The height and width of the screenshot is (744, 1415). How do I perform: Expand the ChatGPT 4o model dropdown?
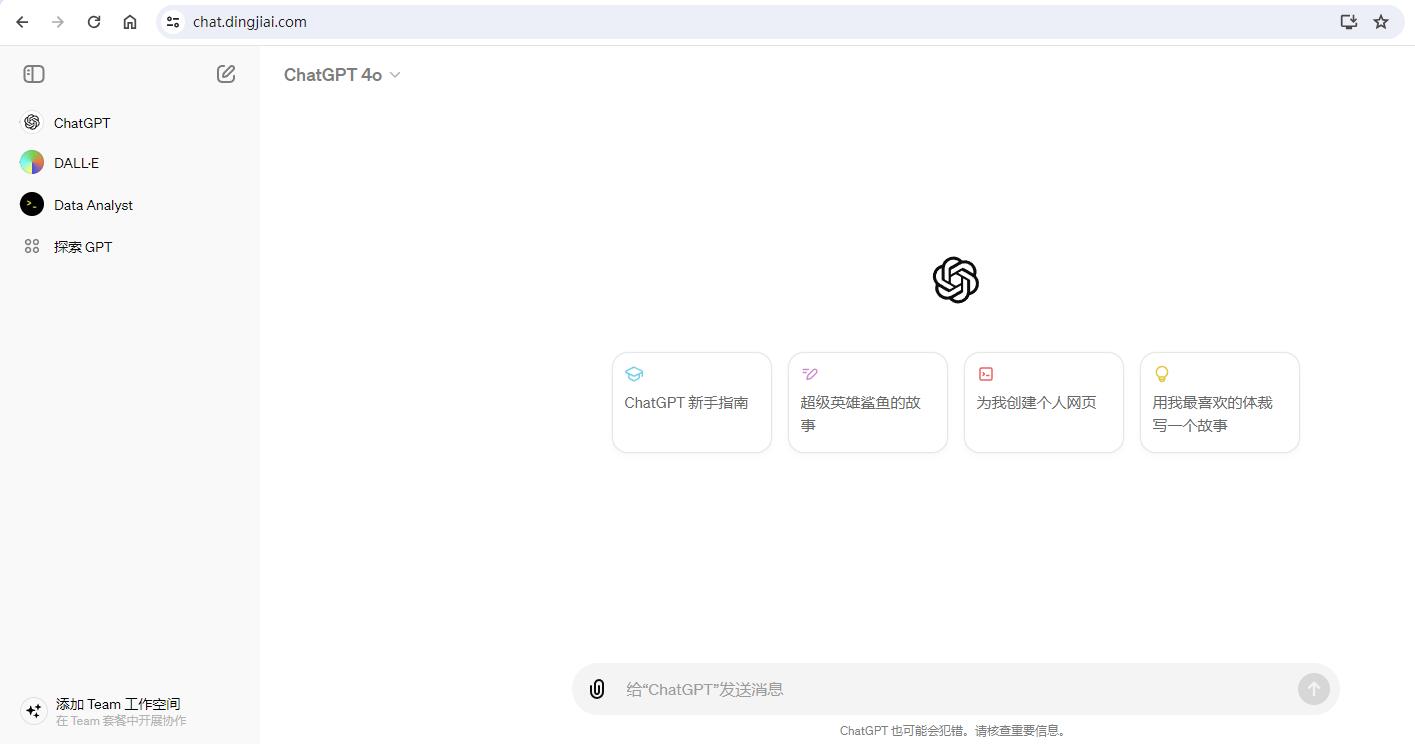click(342, 75)
